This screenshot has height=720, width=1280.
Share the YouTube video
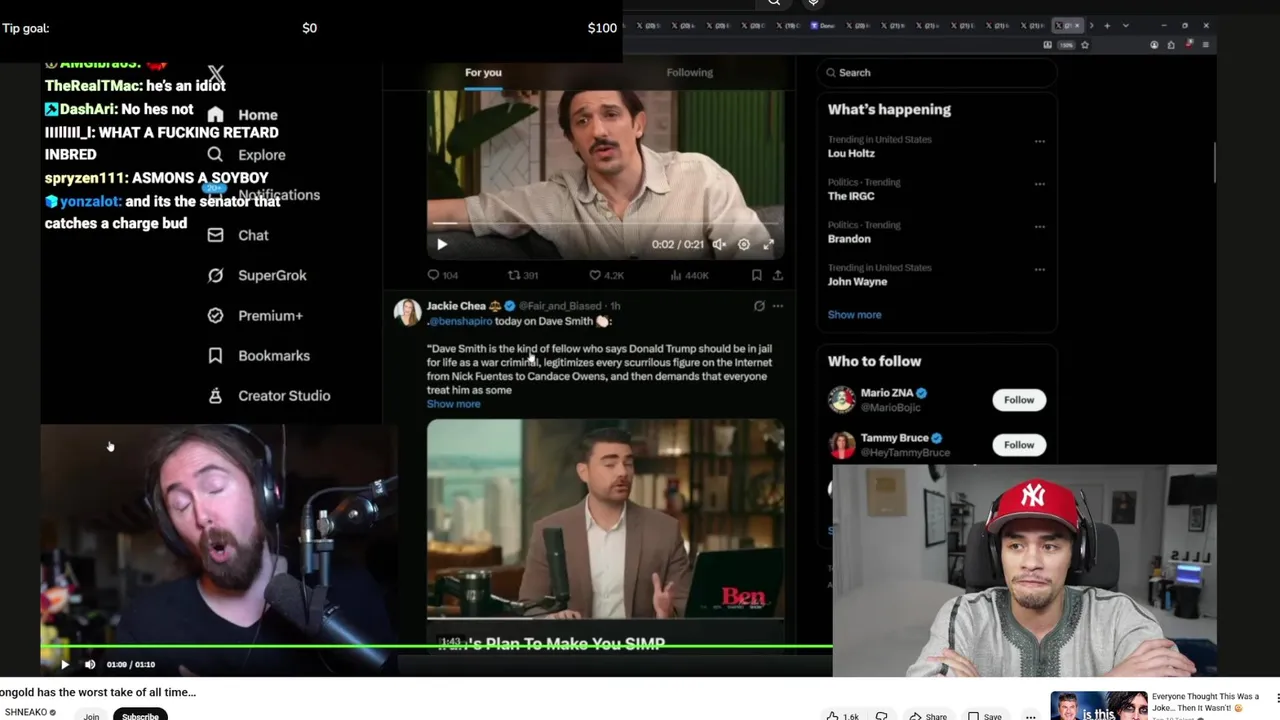(x=928, y=716)
